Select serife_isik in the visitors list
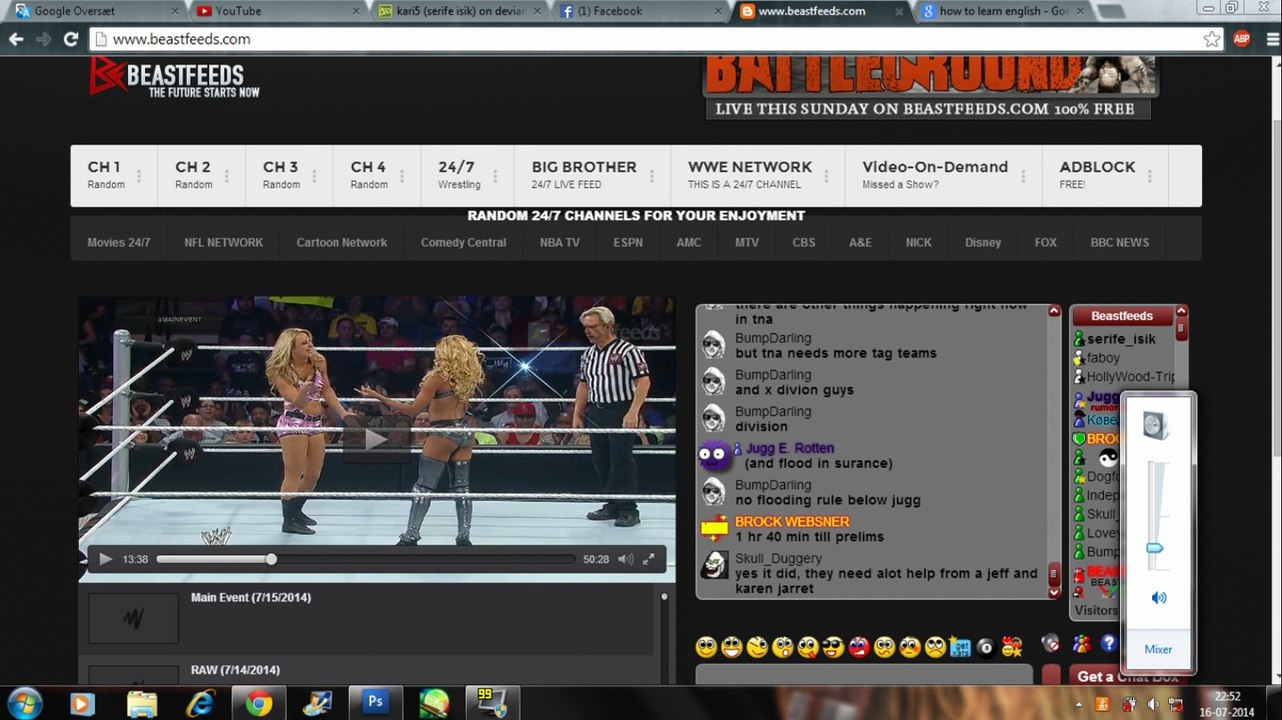This screenshot has width=1282, height=720. coord(1121,339)
